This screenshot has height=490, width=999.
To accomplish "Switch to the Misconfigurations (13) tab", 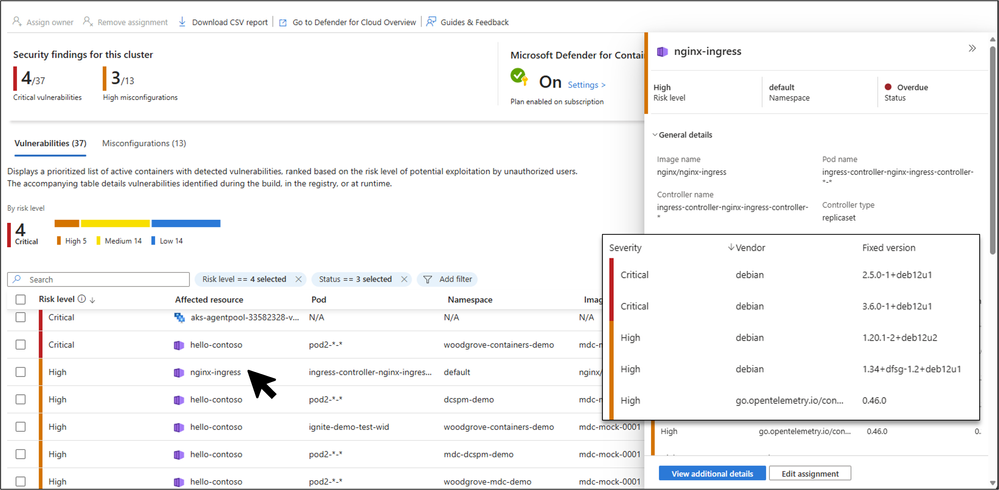I will [144, 143].
